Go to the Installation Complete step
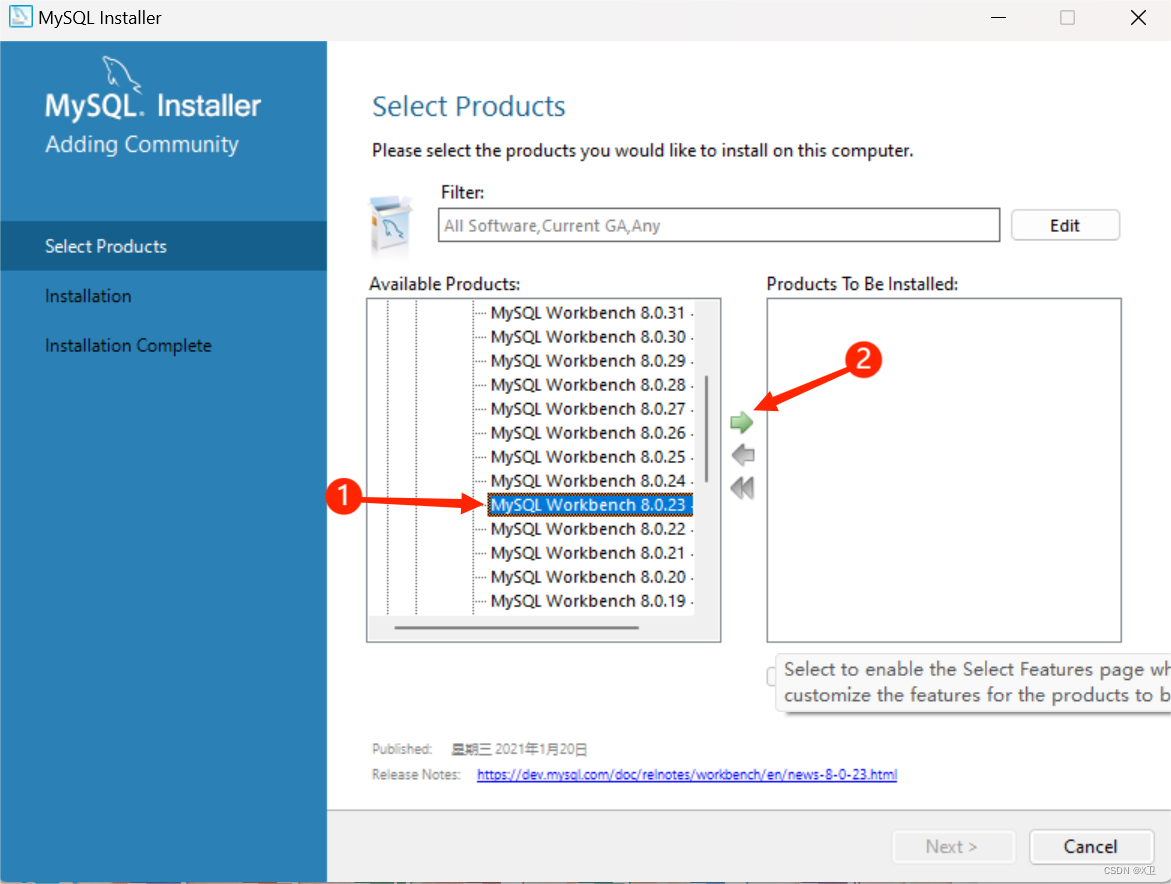This screenshot has width=1171, height=884. 128,346
